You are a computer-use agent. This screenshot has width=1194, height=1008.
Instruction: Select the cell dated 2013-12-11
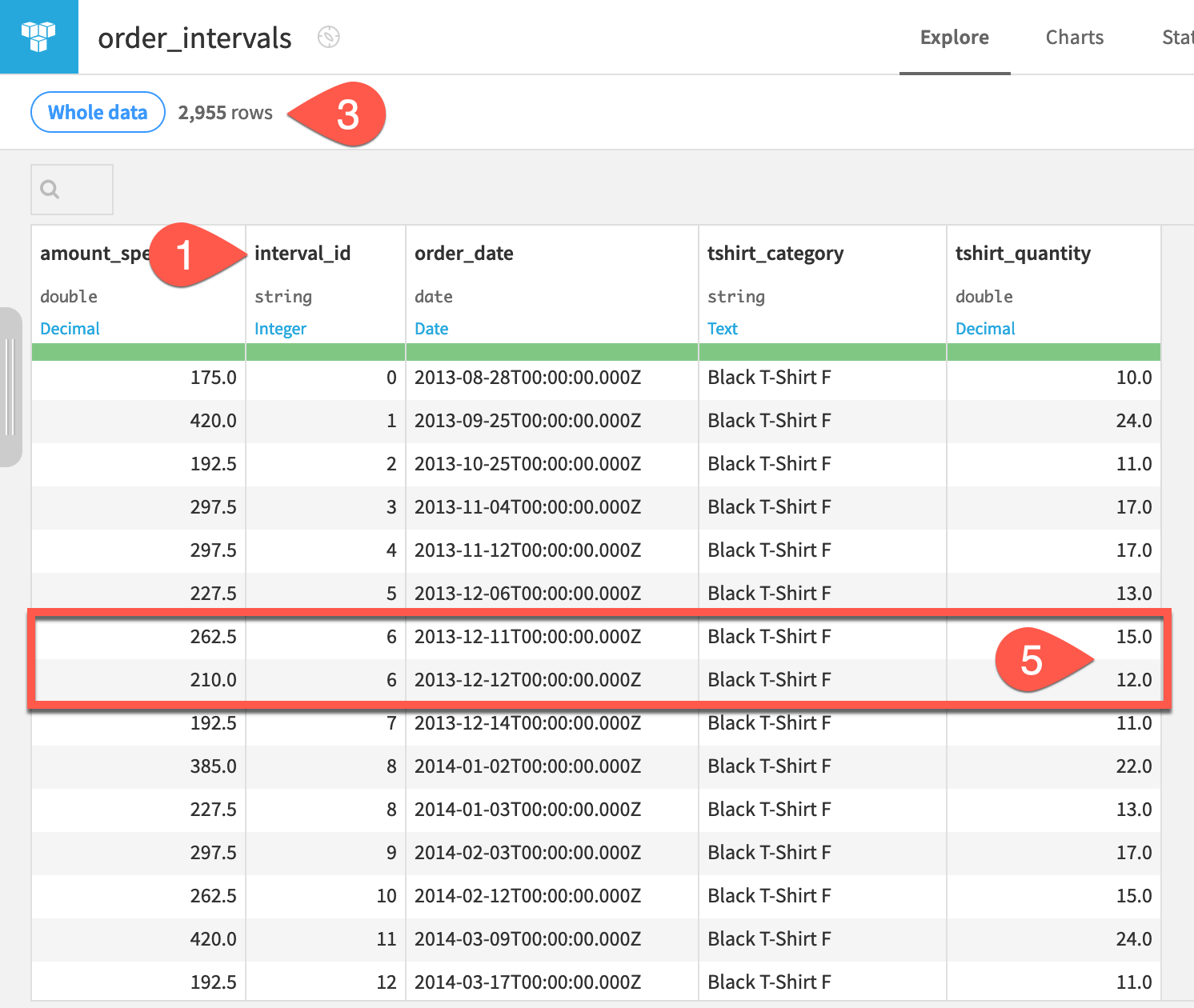[527, 636]
